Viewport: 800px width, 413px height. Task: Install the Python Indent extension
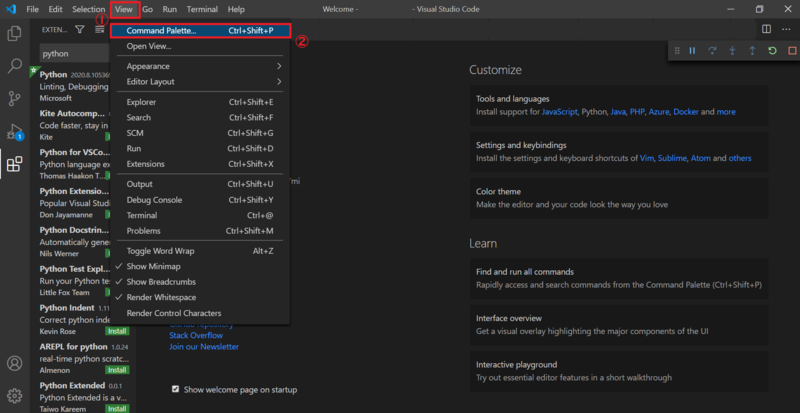coord(117,331)
